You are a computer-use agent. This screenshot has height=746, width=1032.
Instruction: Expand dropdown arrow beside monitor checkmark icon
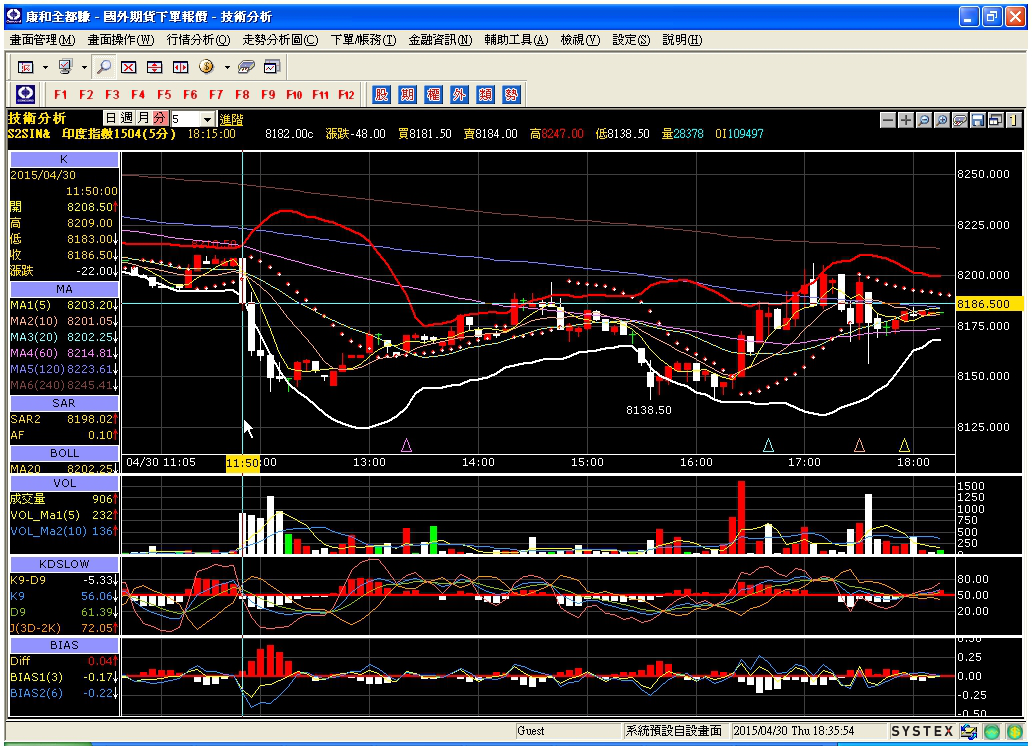84,67
